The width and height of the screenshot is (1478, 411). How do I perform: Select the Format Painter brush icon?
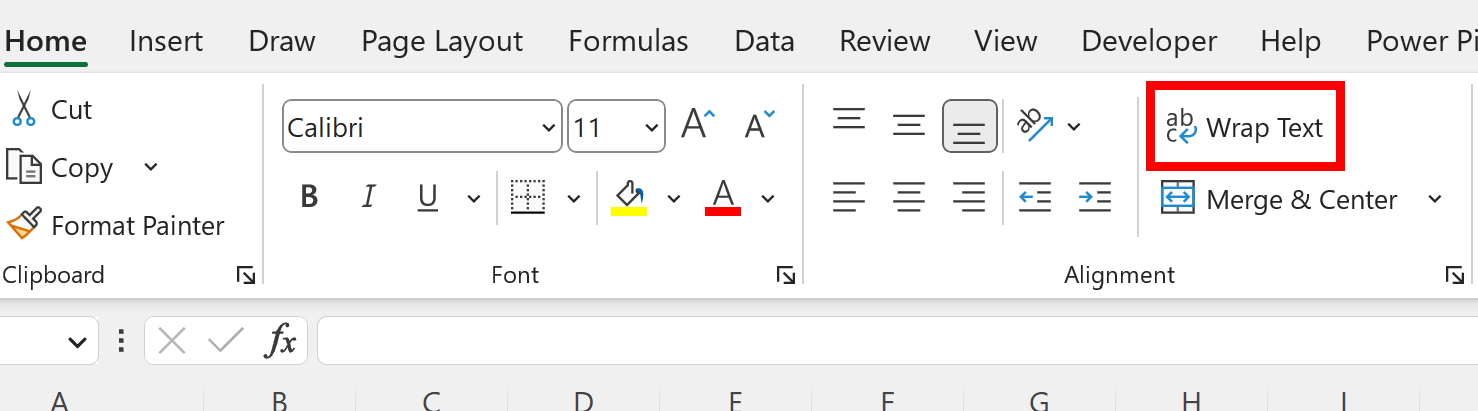24,224
